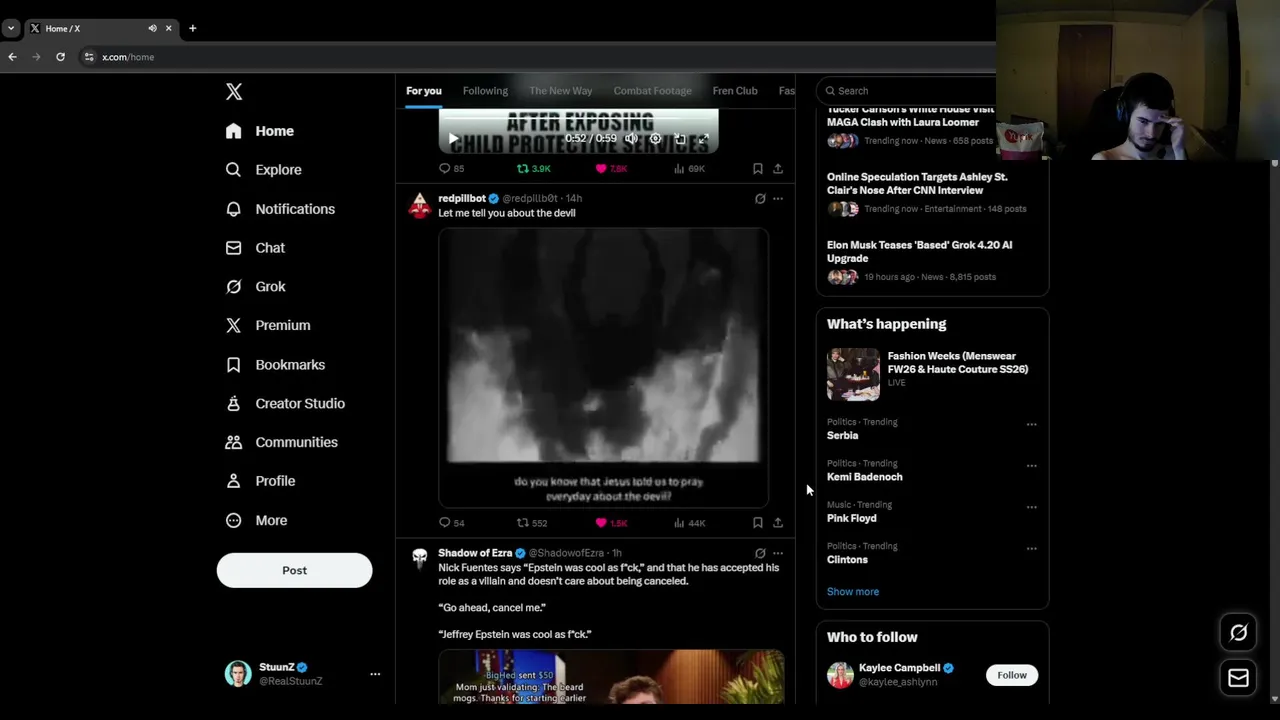This screenshot has width=1280, height=720.
Task: View analytics showing 69K views
Action: point(689,169)
